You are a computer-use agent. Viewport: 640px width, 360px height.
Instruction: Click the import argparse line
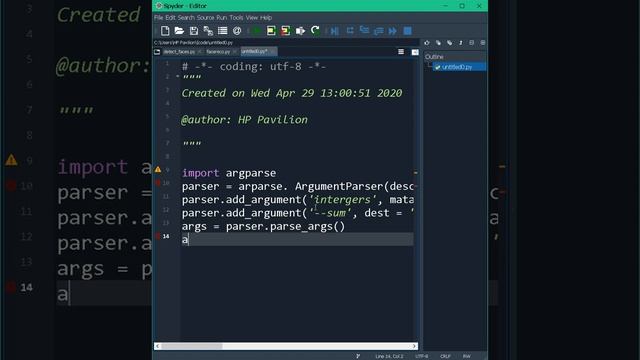[x=229, y=173]
